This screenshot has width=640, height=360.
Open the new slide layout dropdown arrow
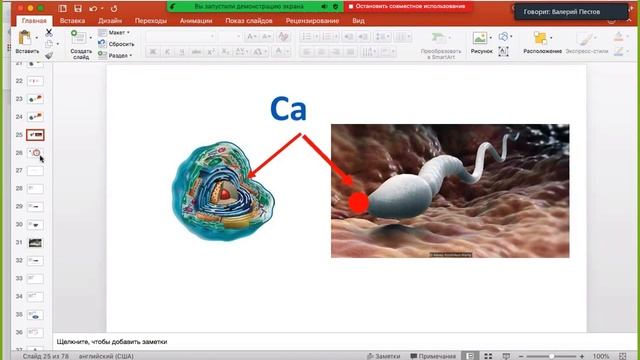coord(90,38)
